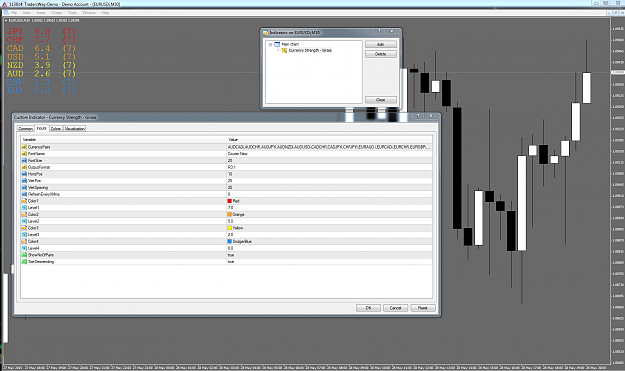Image resolution: width=625 pixels, height=371 pixels.
Task: Click the VertSpacing variable icon
Action: click(24, 188)
